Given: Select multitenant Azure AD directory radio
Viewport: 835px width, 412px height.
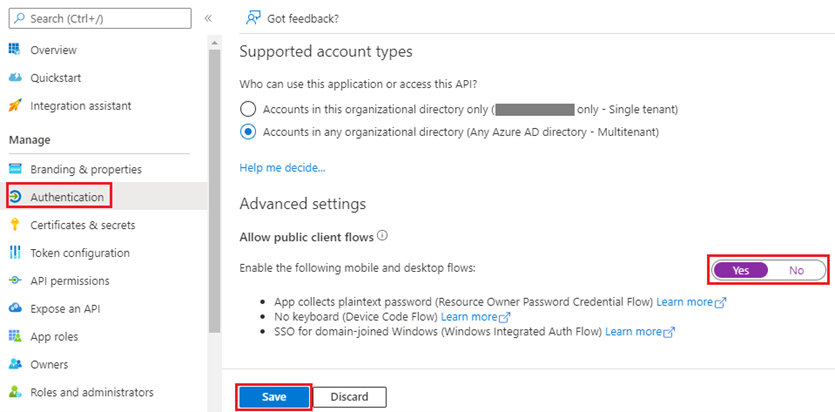Looking at the screenshot, I should 248,132.
